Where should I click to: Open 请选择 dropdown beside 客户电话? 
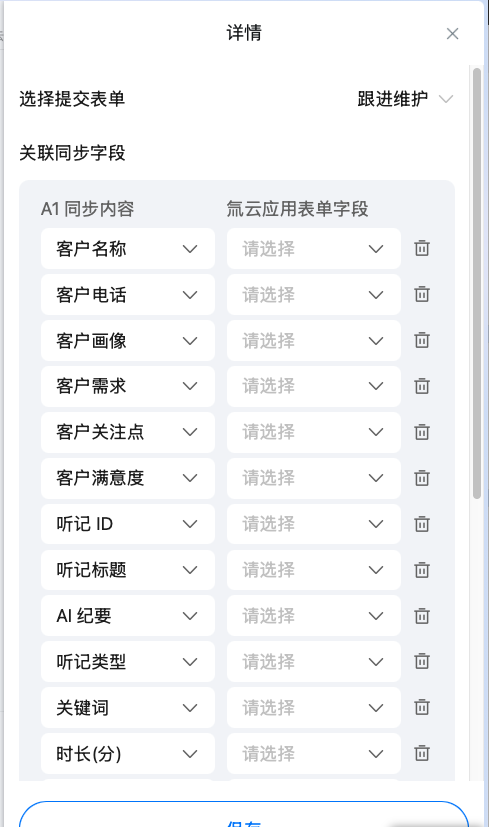click(x=313, y=294)
